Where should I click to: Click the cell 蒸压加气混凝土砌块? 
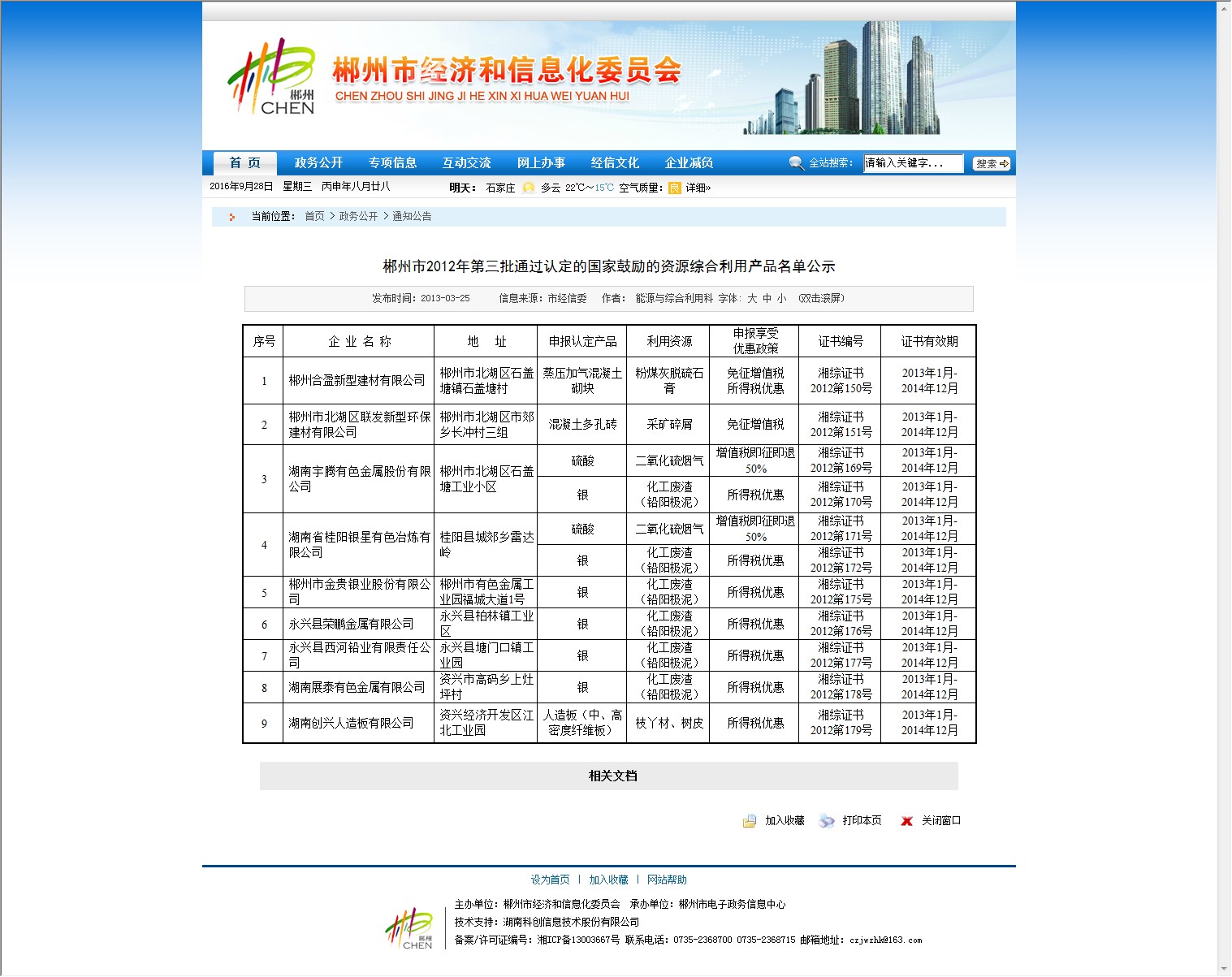click(x=582, y=381)
